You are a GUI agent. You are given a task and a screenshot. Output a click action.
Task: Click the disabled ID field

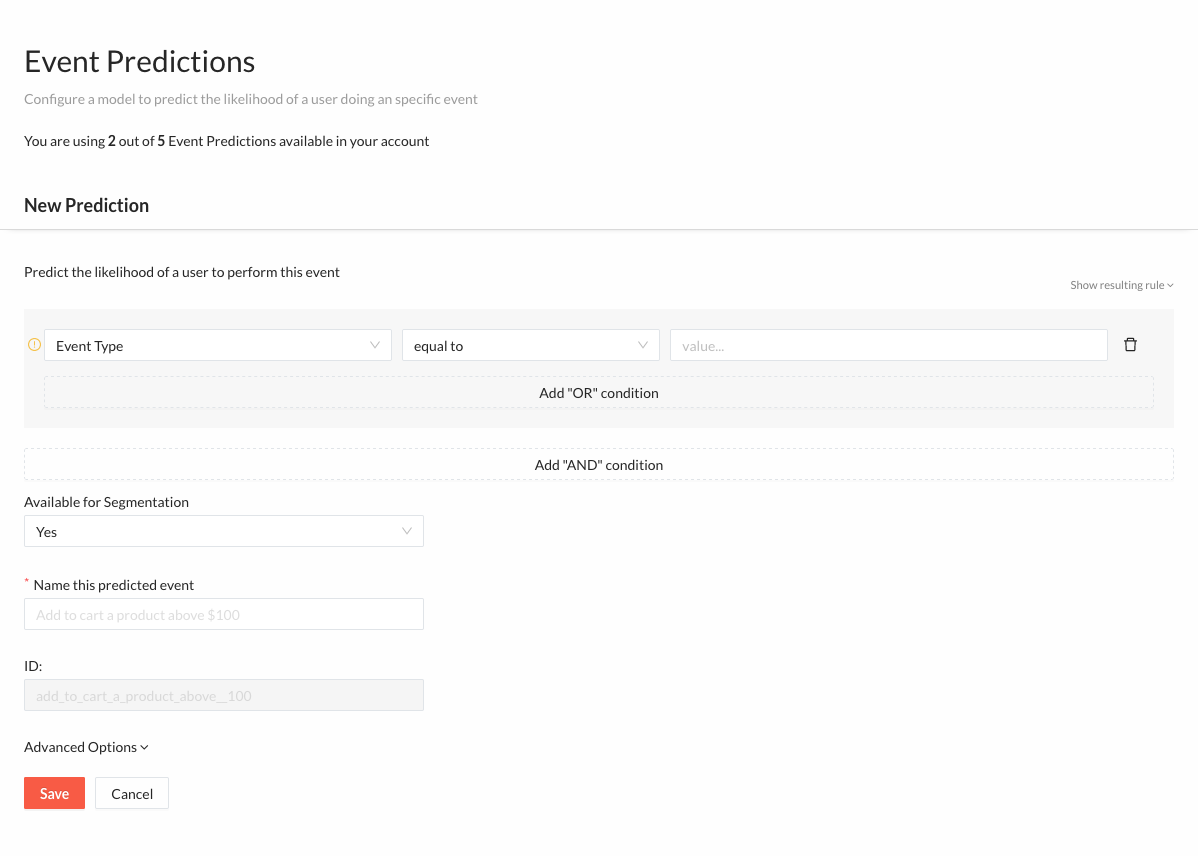[x=224, y=696]
